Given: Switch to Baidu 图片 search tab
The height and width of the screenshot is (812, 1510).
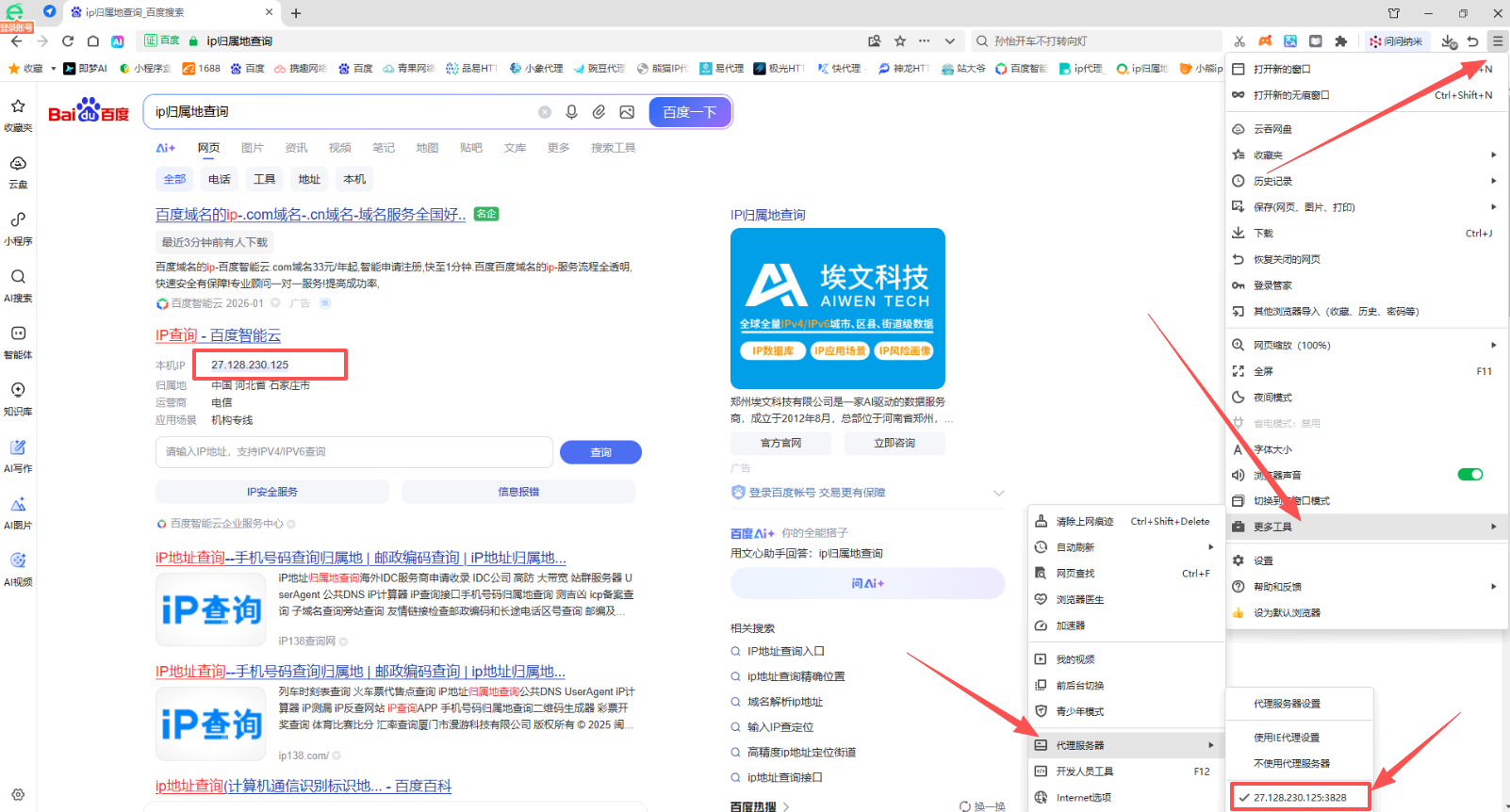Looking at the screenshot, I should (x=252, y=148).
